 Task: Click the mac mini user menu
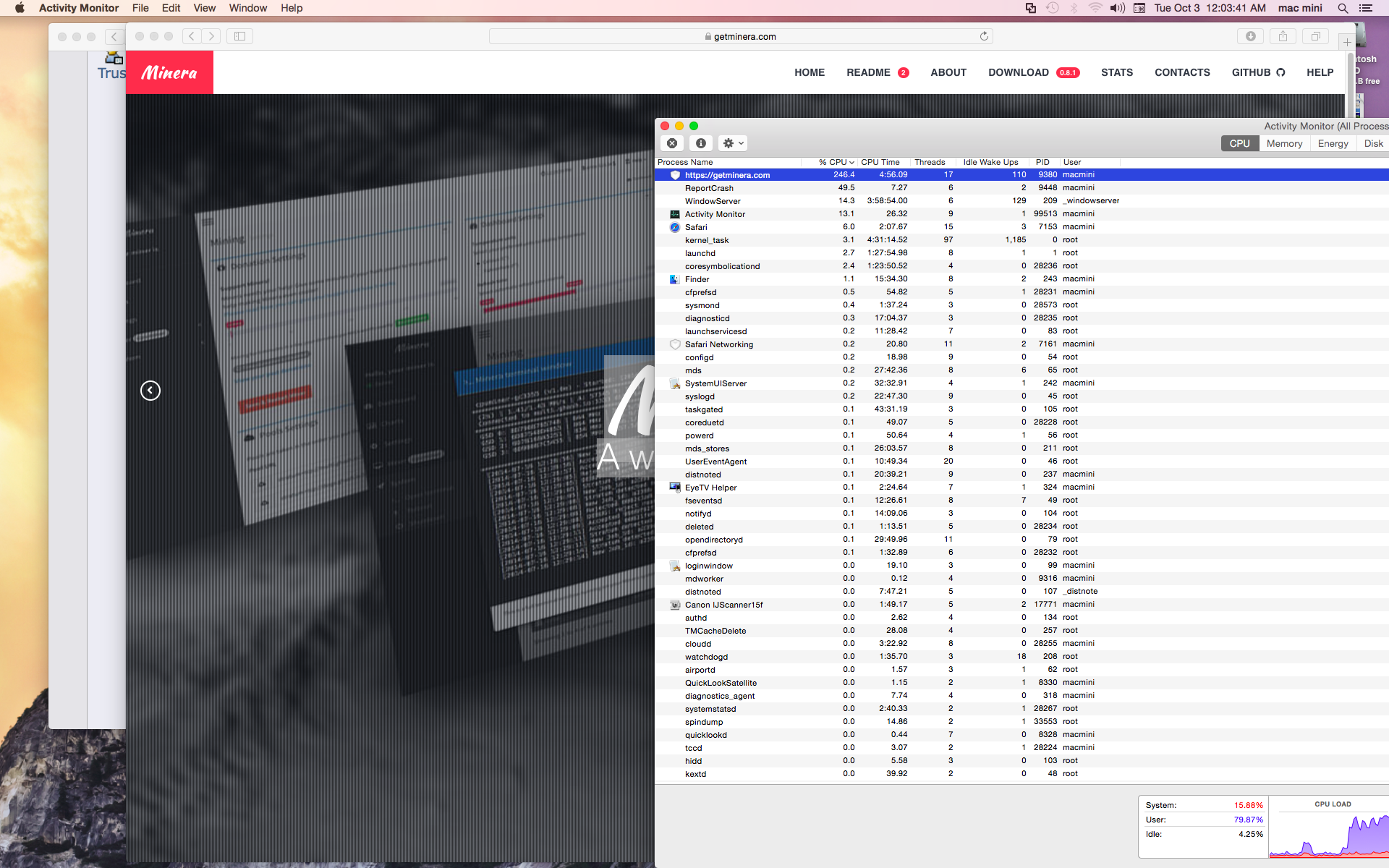click(x=1300, y=8)
